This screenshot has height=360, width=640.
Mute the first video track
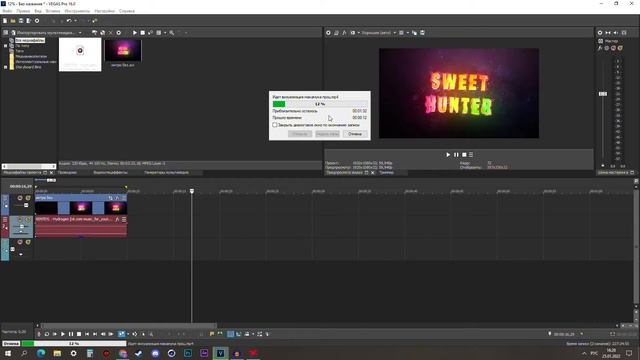pos(20,198)
